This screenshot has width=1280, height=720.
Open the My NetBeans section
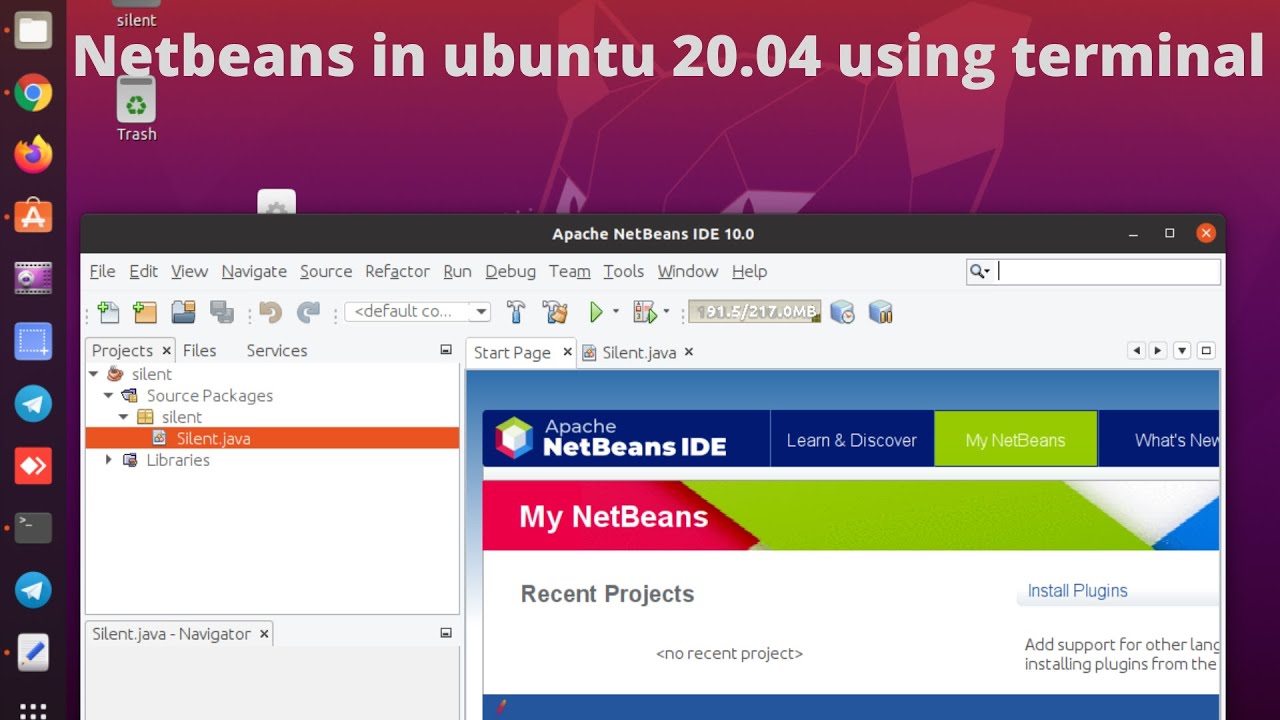[x=1015, y=440]
